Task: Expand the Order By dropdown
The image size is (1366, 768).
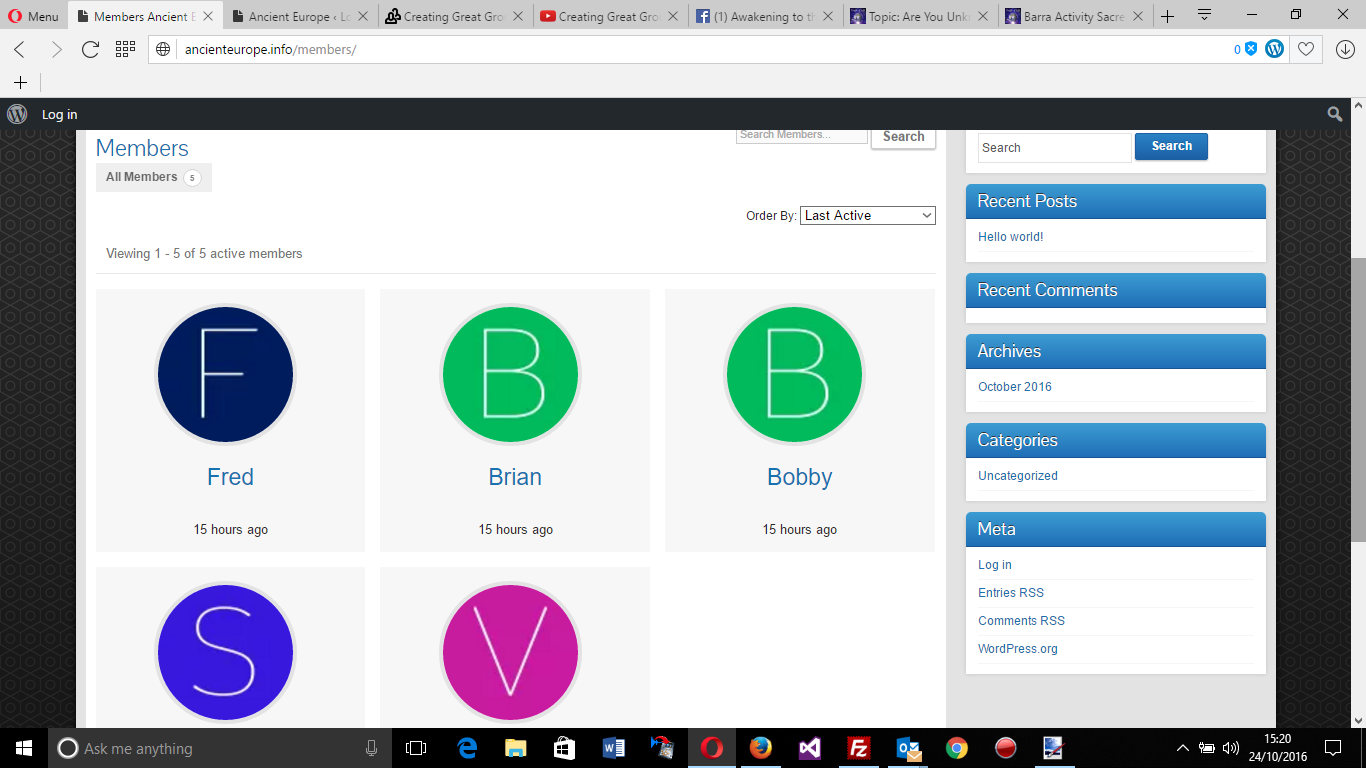Action: tap(867, 215)
